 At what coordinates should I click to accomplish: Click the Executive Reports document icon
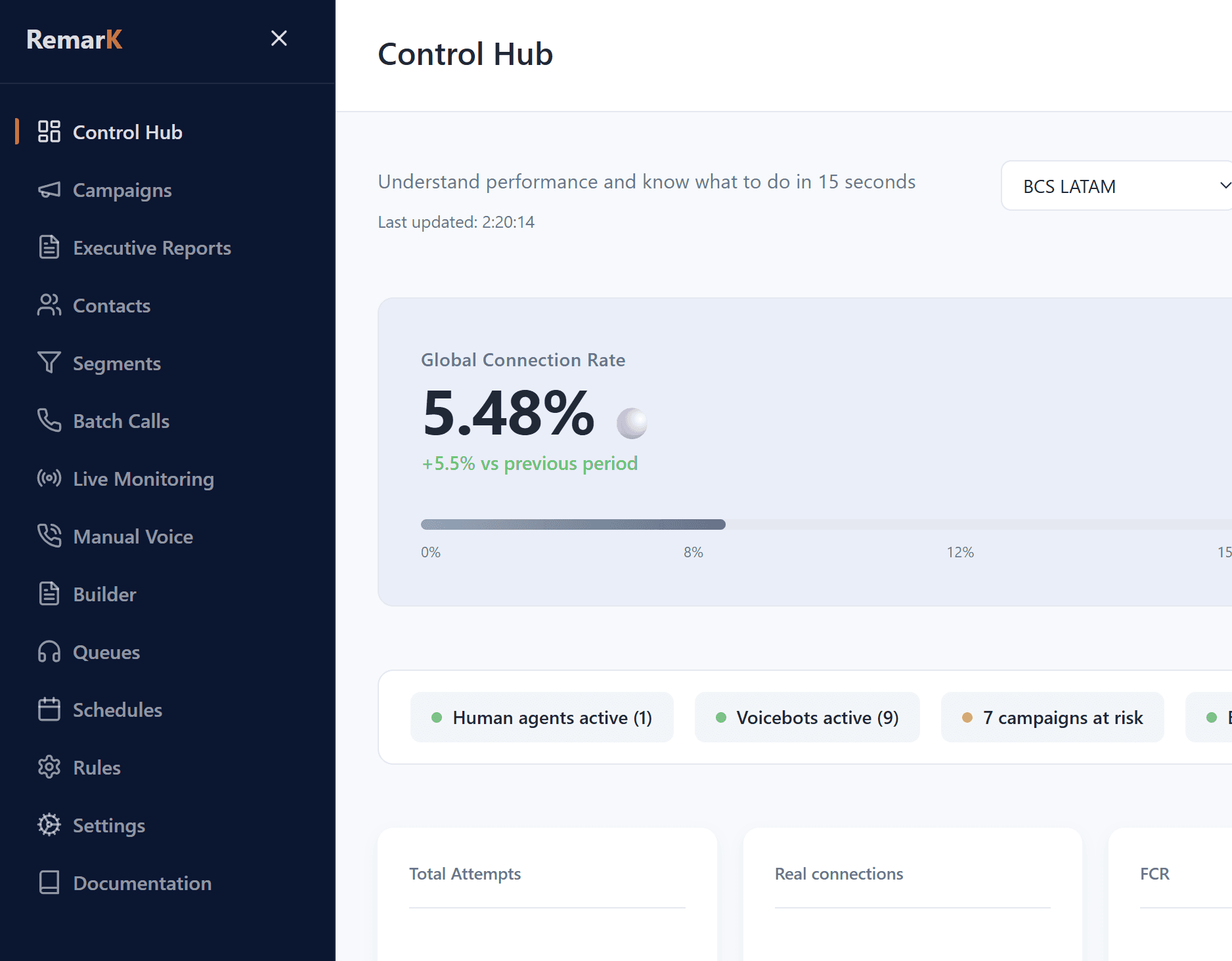(49, 247)
